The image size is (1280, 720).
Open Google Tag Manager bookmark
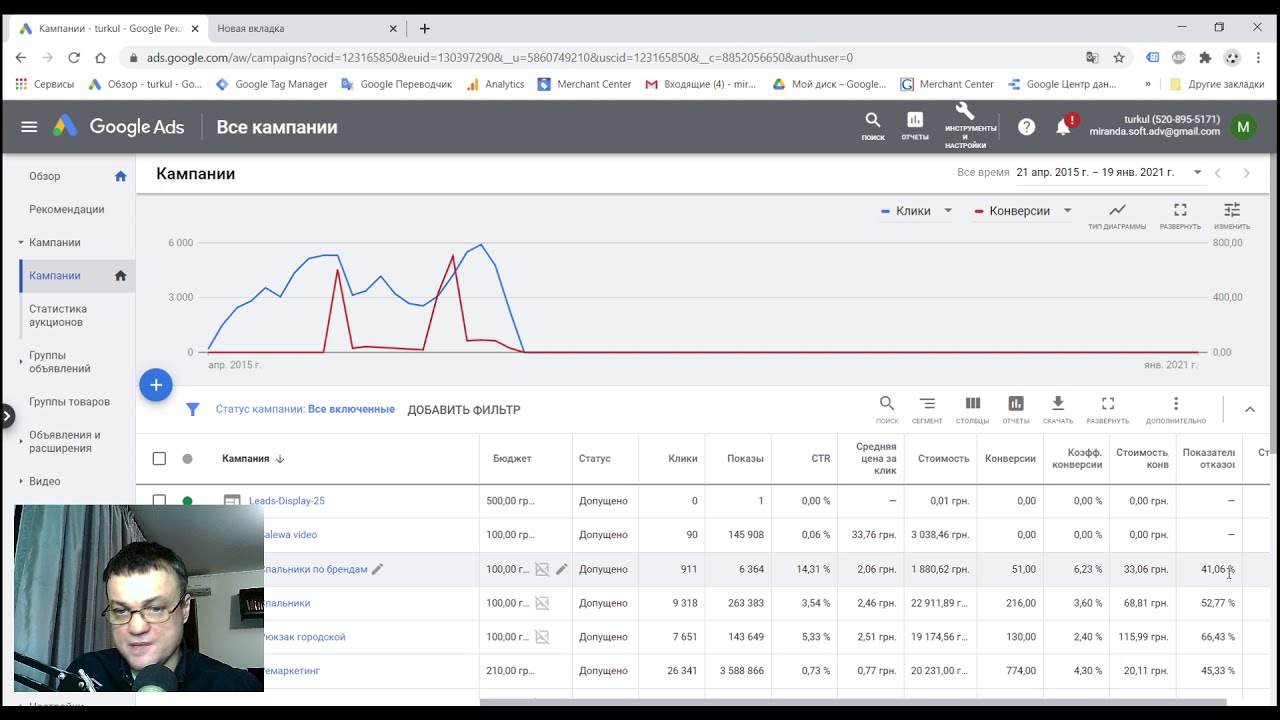(x=273, y=84)
